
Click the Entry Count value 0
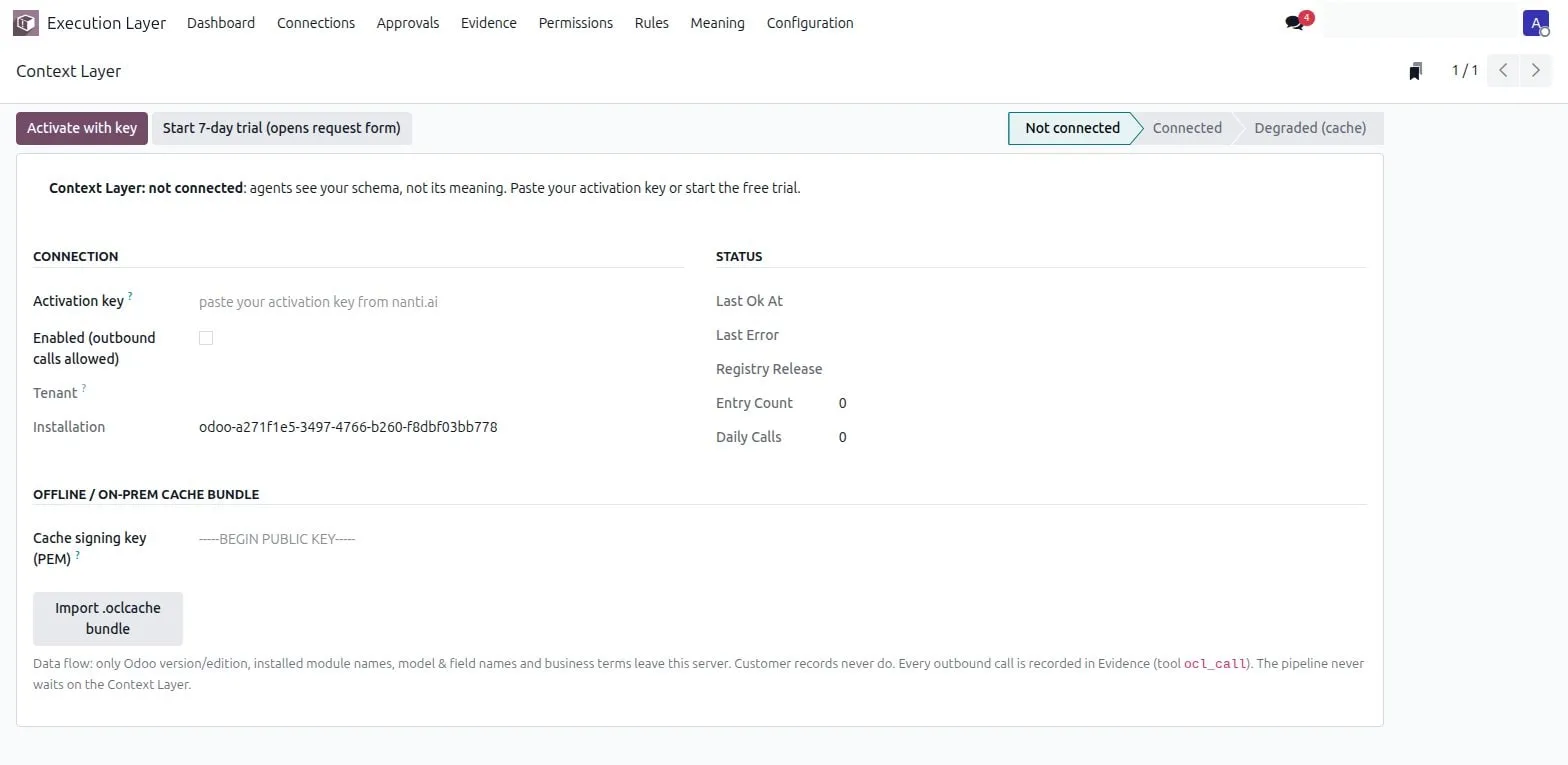click(x=843, y=403)
